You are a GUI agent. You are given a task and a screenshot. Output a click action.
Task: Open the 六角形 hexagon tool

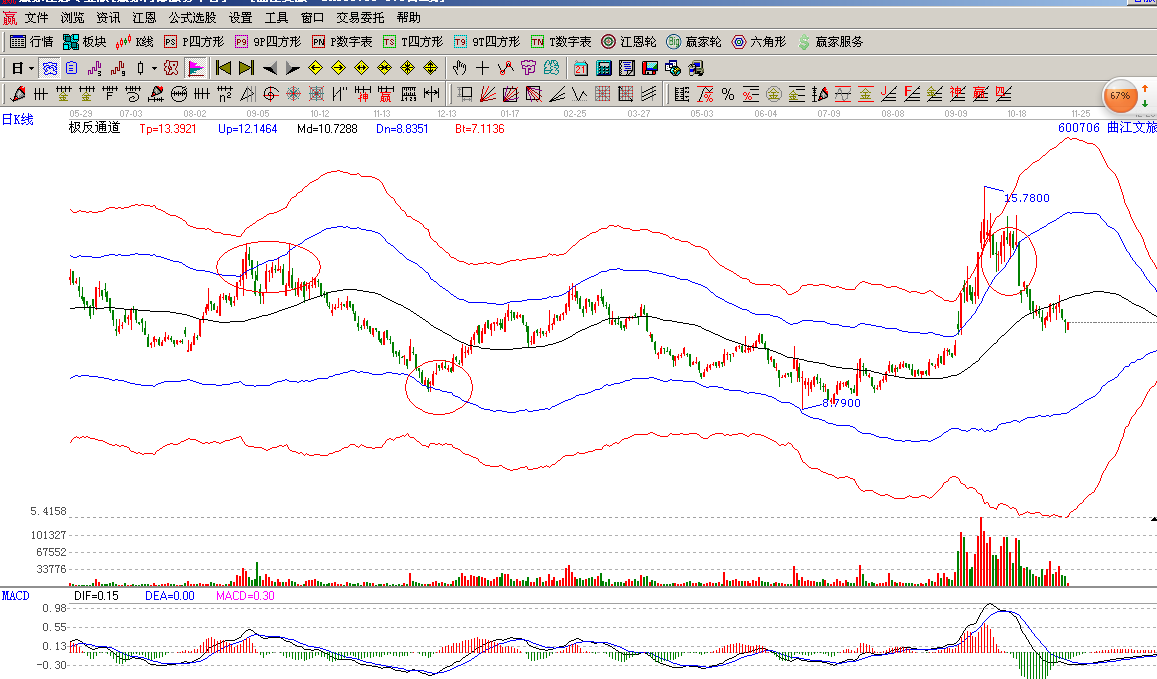pyautogui.click(x=759, y=42)
